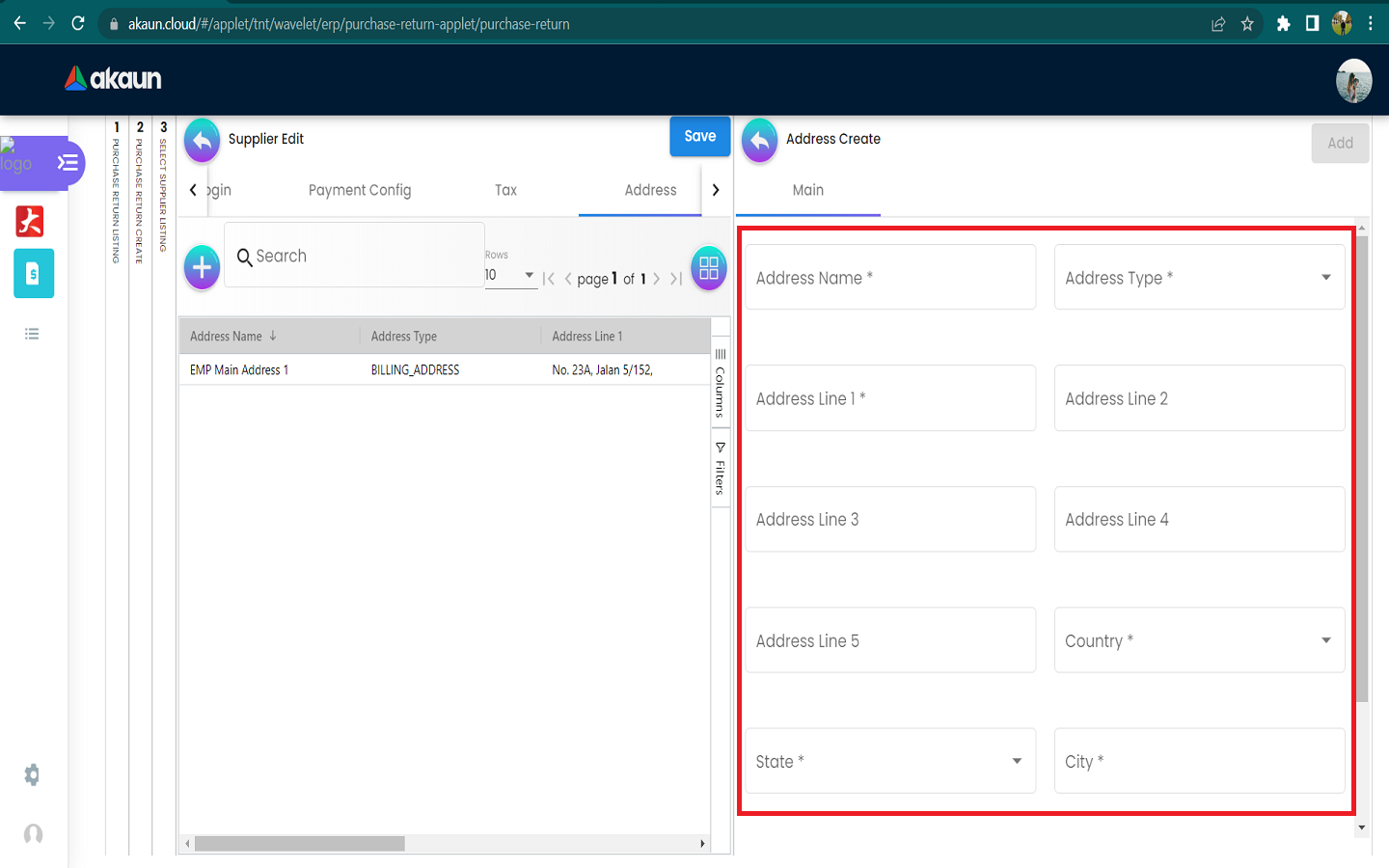Click the plus icon to add address
This screenshot has height=868, width=1389.
202,267
